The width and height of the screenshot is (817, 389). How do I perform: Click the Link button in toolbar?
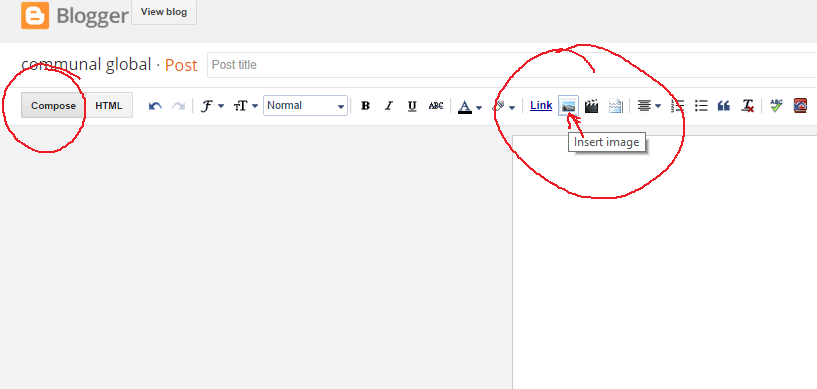[x=541, y=106]
